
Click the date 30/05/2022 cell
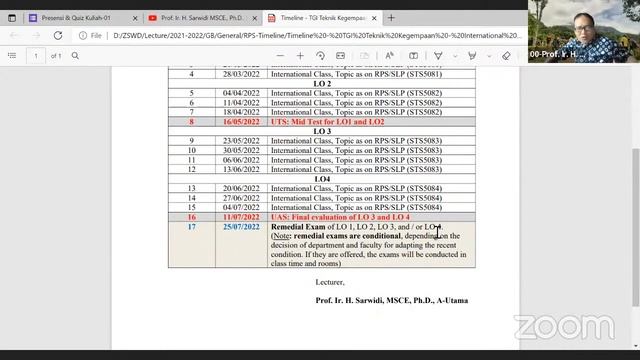[x=241, y=150]
